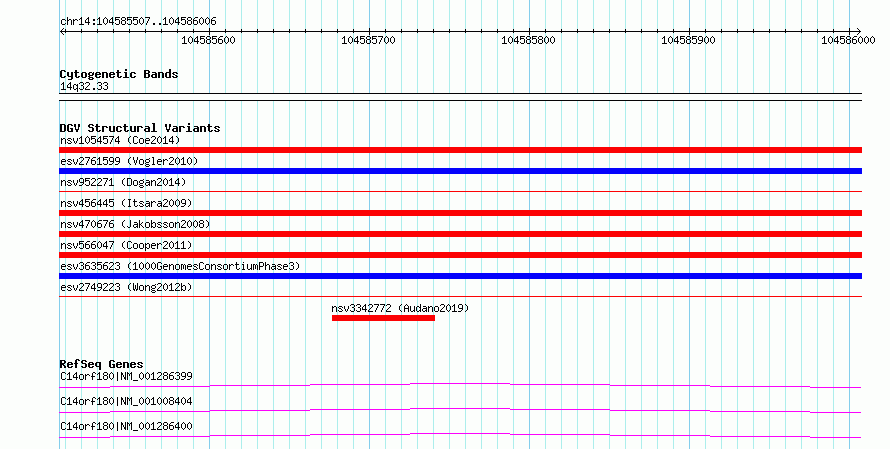The width and height of the screenshot is (890, 449).
Task: Select the thin red line under esv2749223
Action: (x=460, y=296)
